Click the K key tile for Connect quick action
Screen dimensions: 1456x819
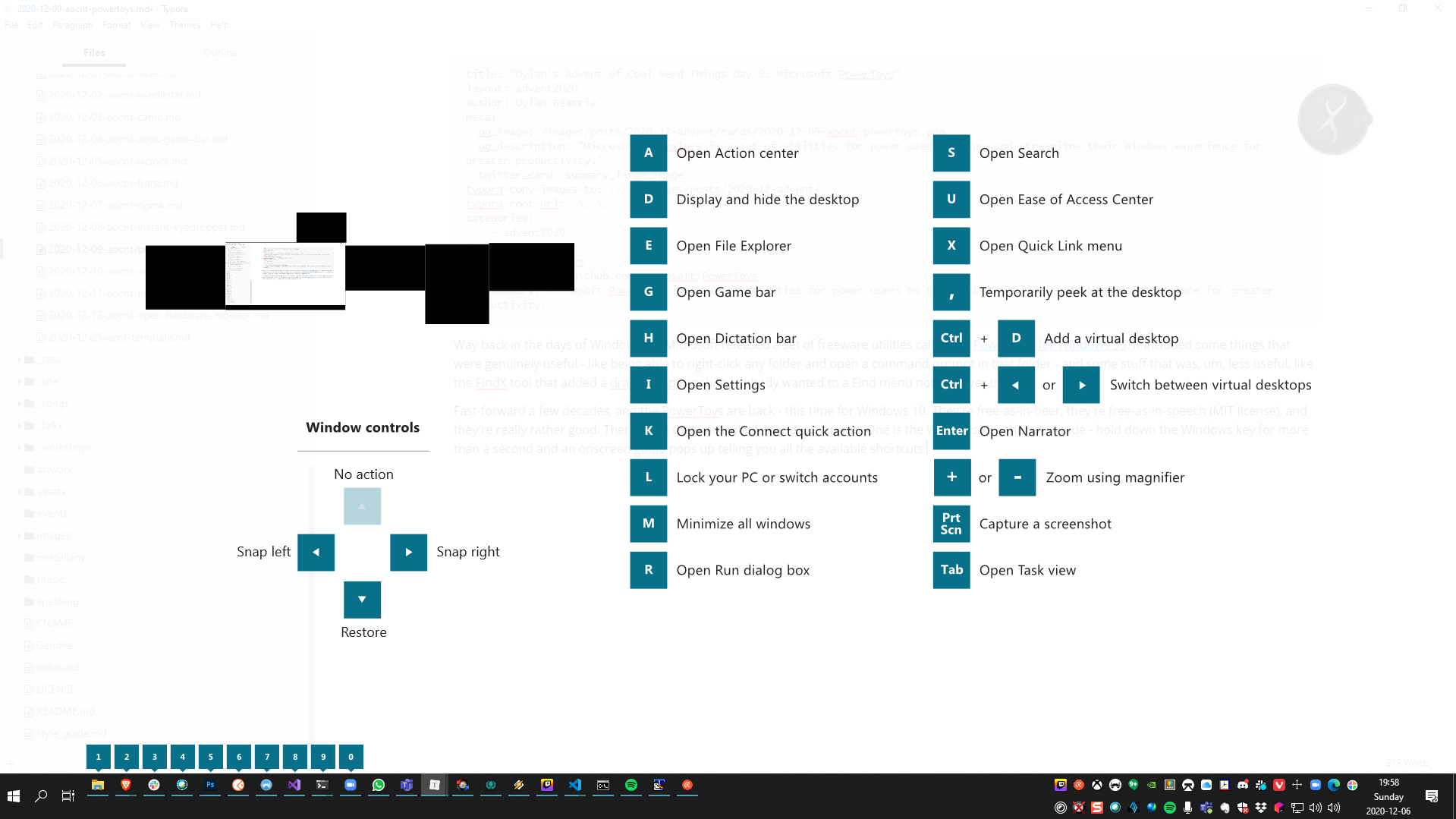pyautogui.click(x=648, y=430)
